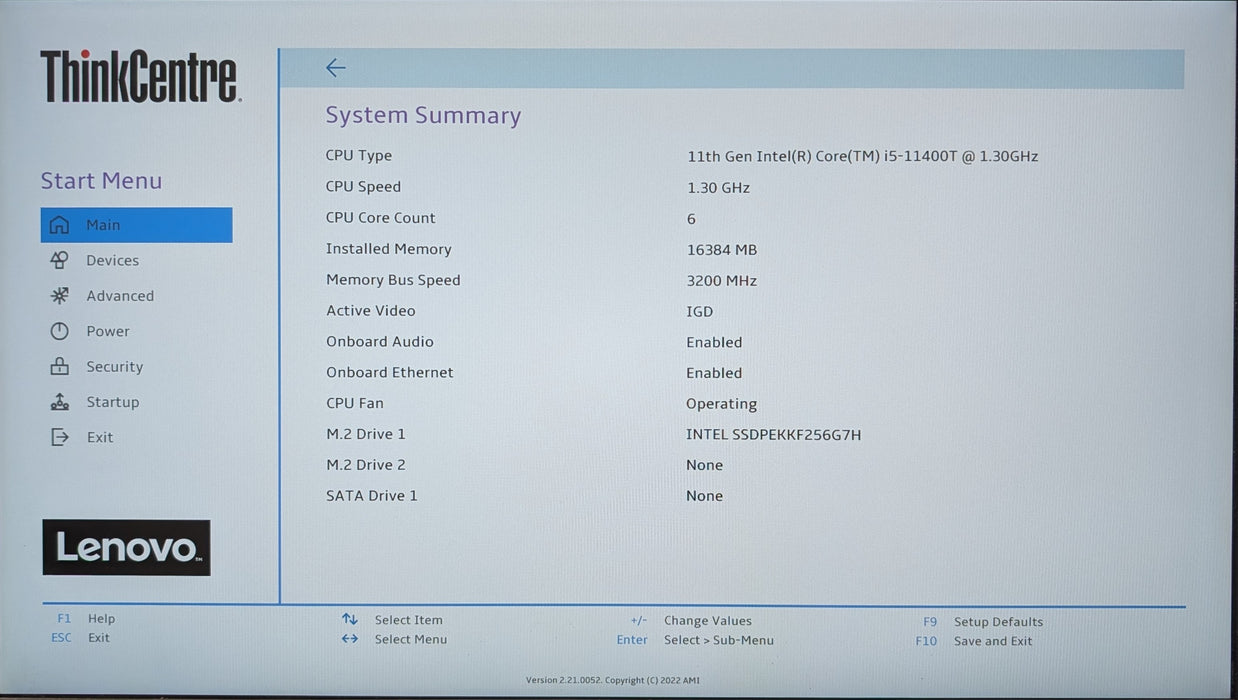Click the Lenovo logo
The height and width of the screenshot is (700, 1238).
[x=126, y=547]
